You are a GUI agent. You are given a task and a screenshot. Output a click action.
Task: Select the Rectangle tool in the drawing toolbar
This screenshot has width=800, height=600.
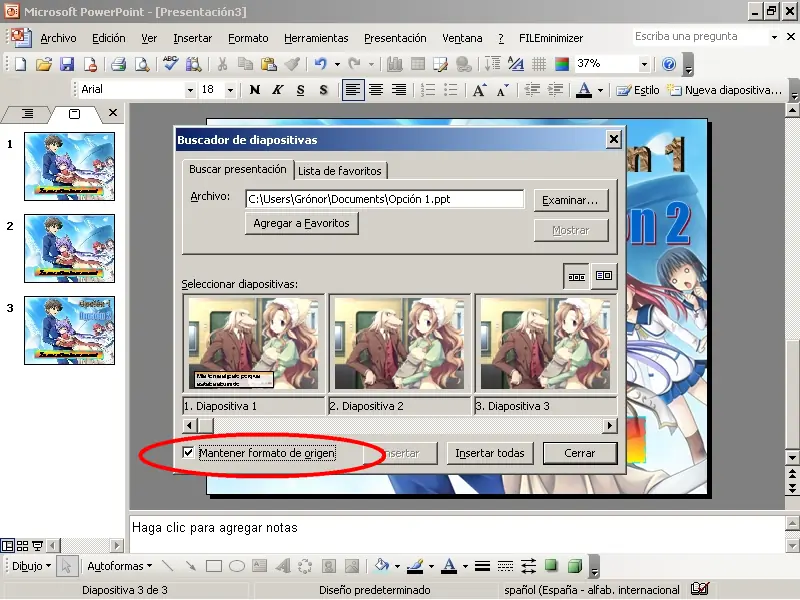point(214,566)
